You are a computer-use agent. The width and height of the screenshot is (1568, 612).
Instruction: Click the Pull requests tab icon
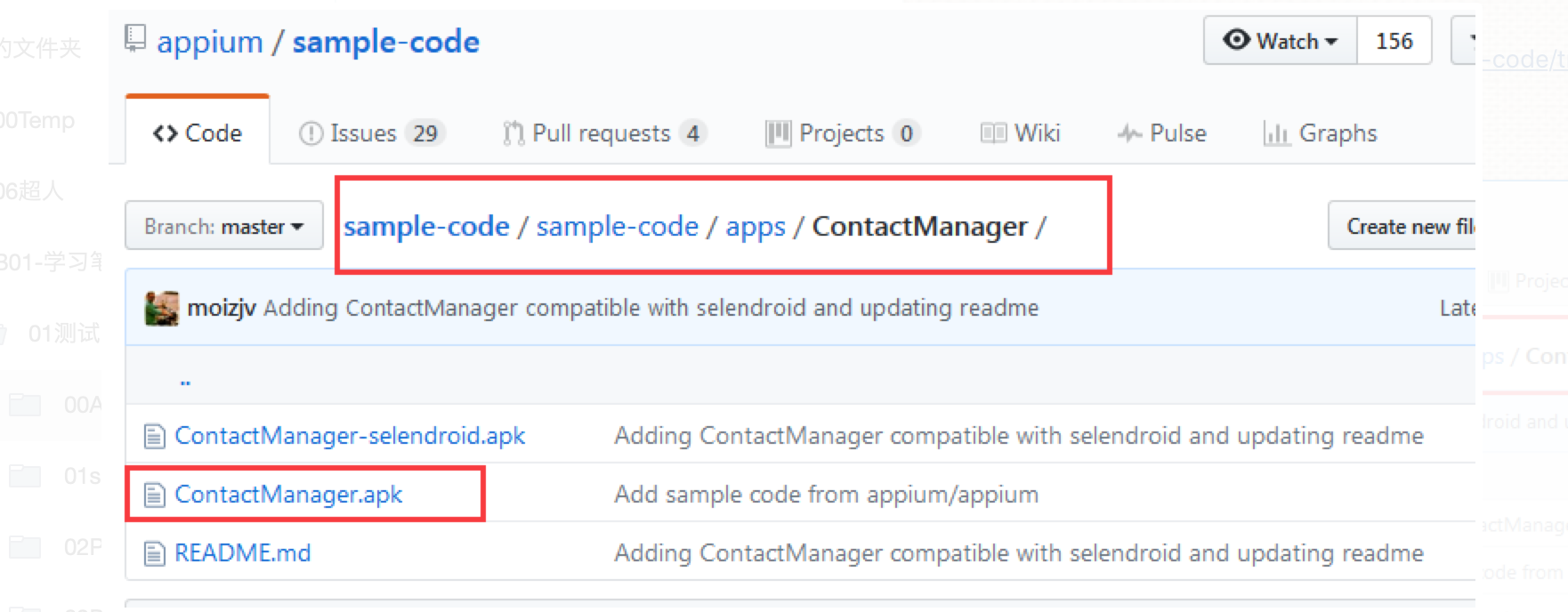tap(513, 133)
